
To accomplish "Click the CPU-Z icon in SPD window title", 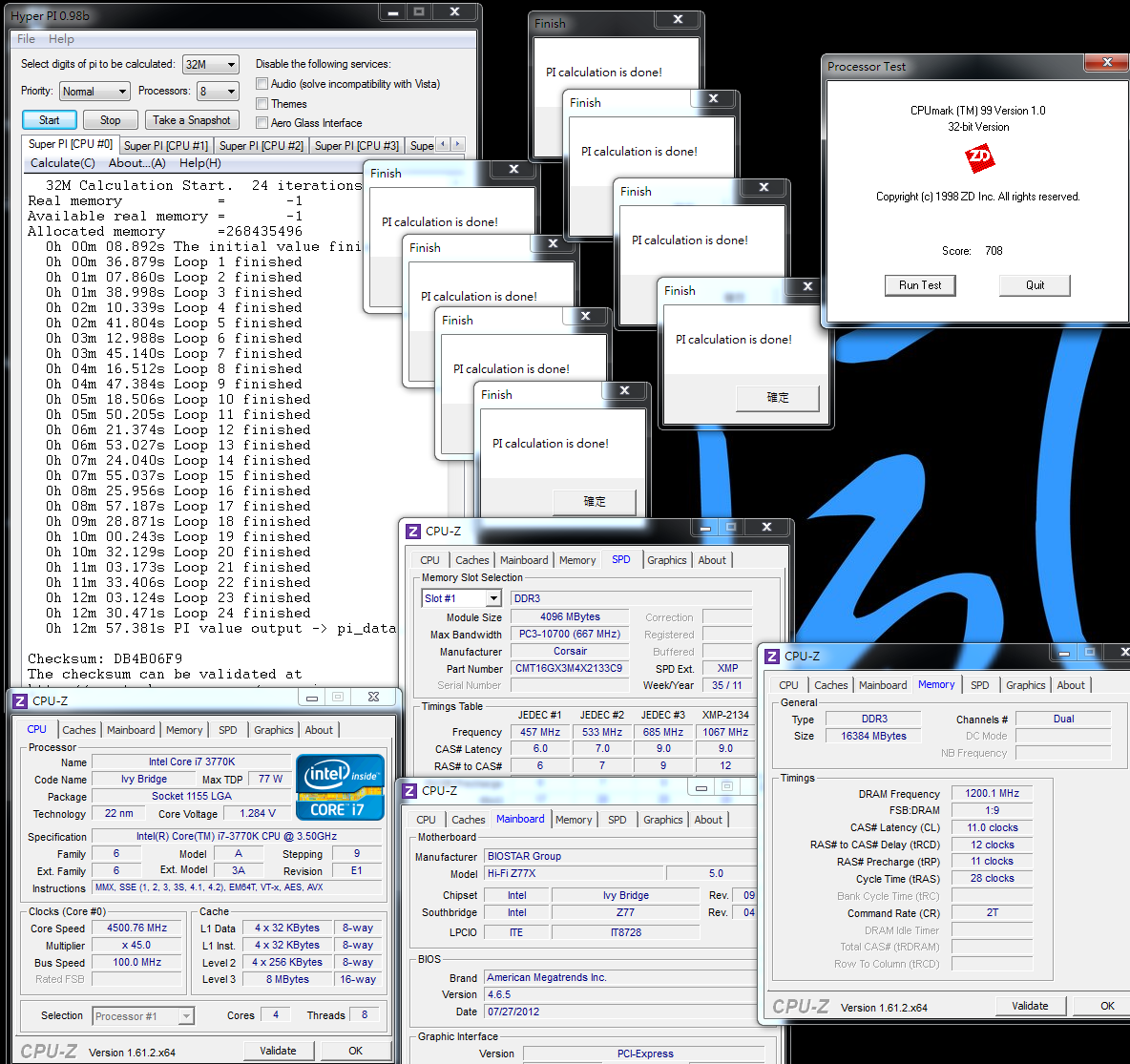I will click(x=413, y=532).
